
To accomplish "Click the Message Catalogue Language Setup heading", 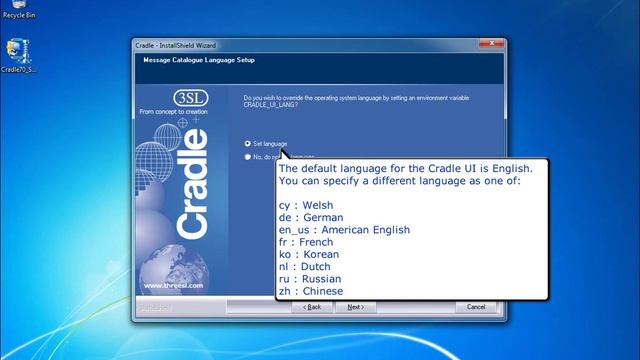I will 199,60.
